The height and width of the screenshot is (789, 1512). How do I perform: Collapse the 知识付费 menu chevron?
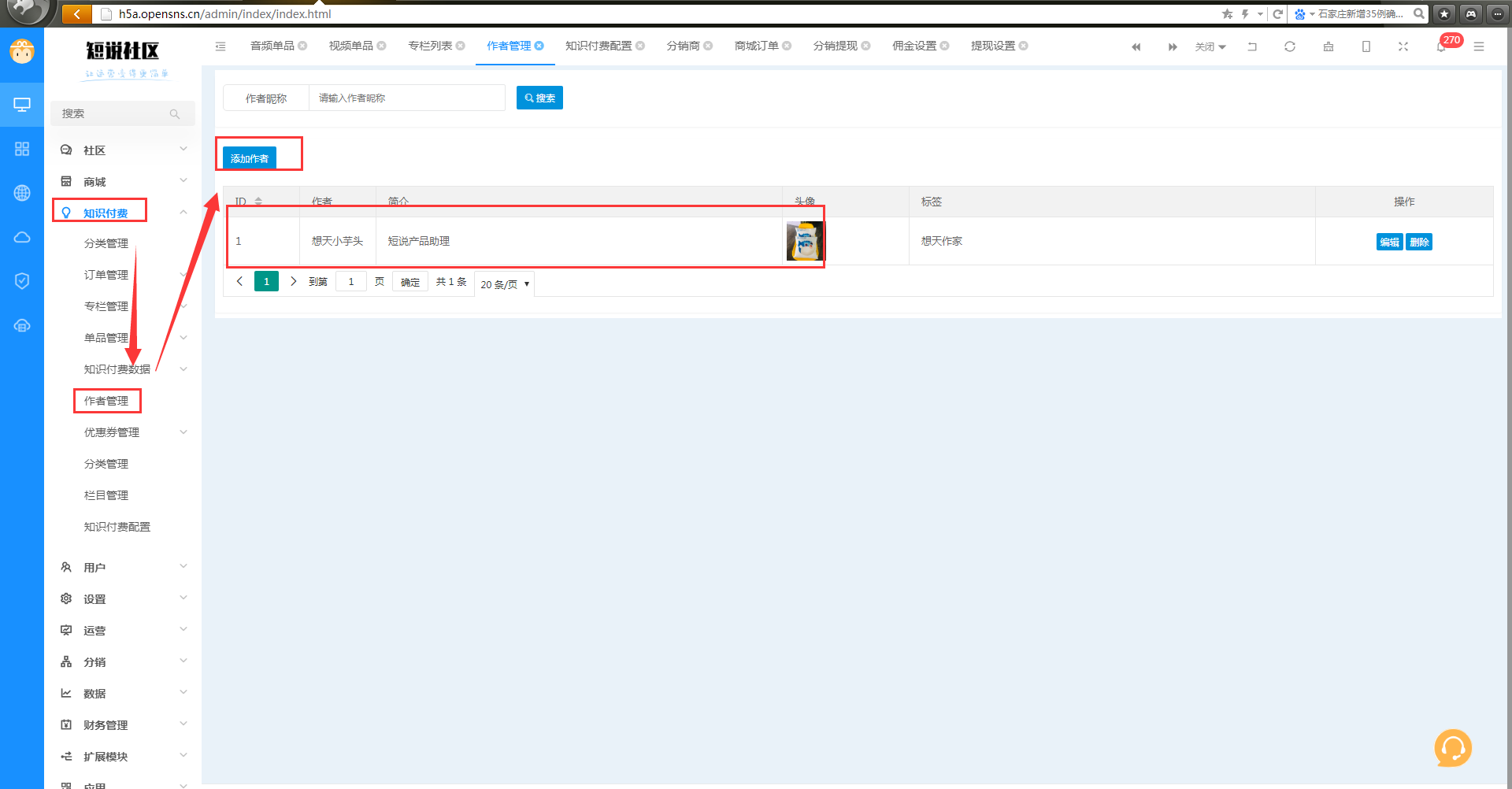(x=183, y=213)
